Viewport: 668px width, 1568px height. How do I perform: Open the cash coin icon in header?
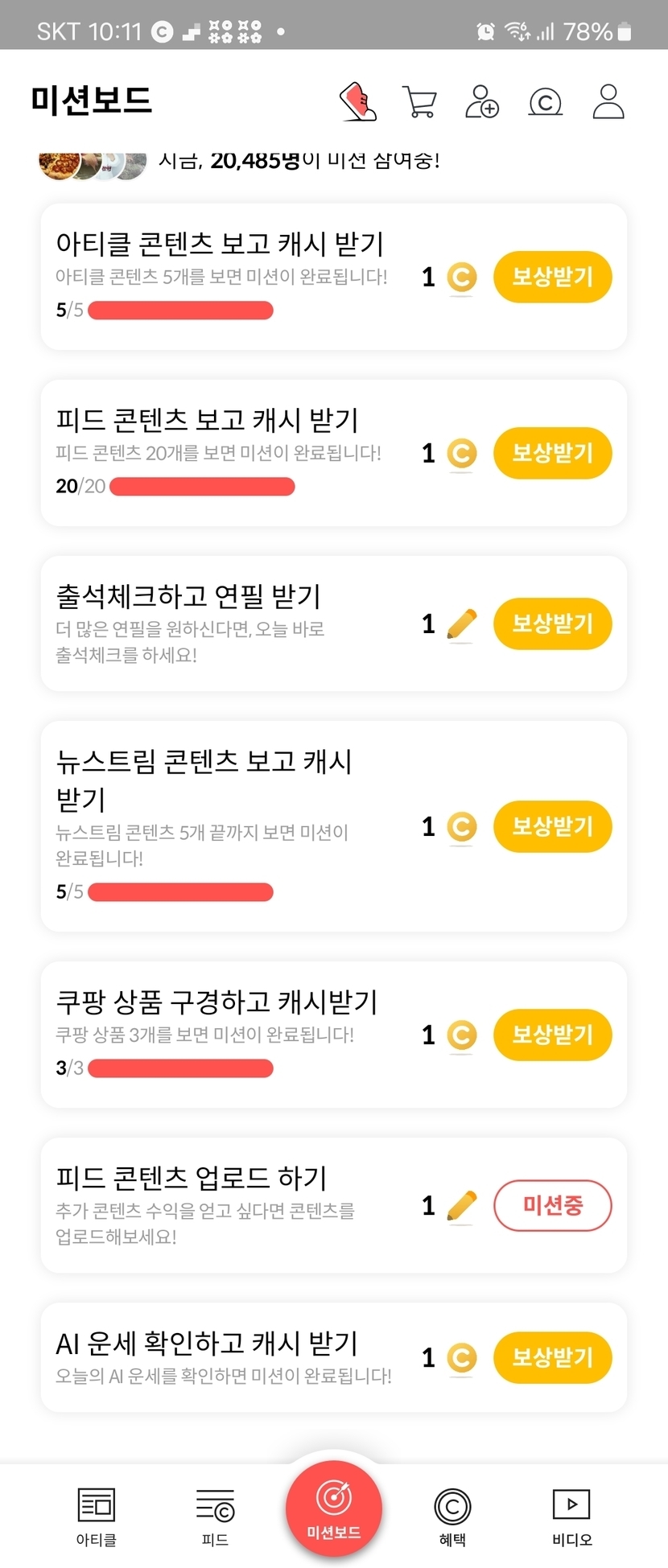[x=545, y=102]
